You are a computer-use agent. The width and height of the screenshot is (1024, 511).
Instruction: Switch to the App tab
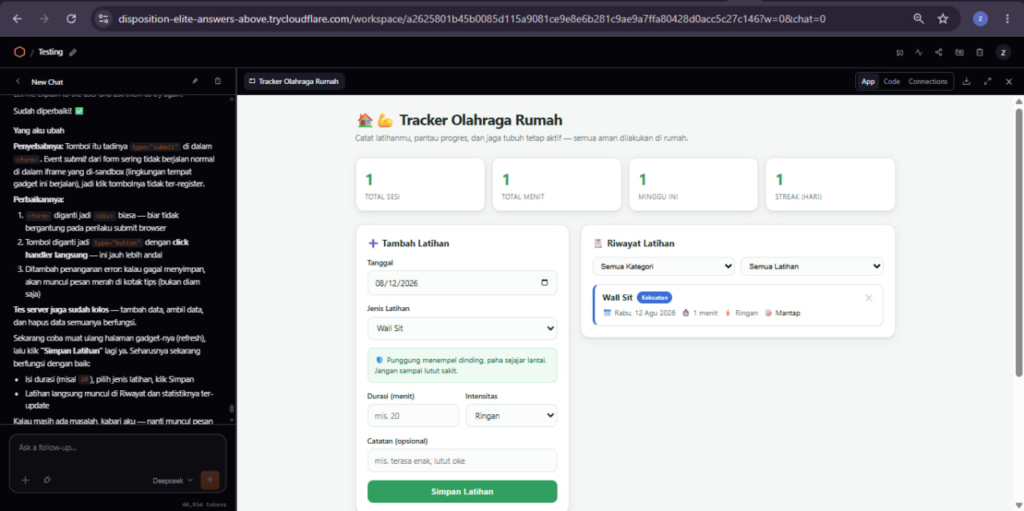pos(868,82)
